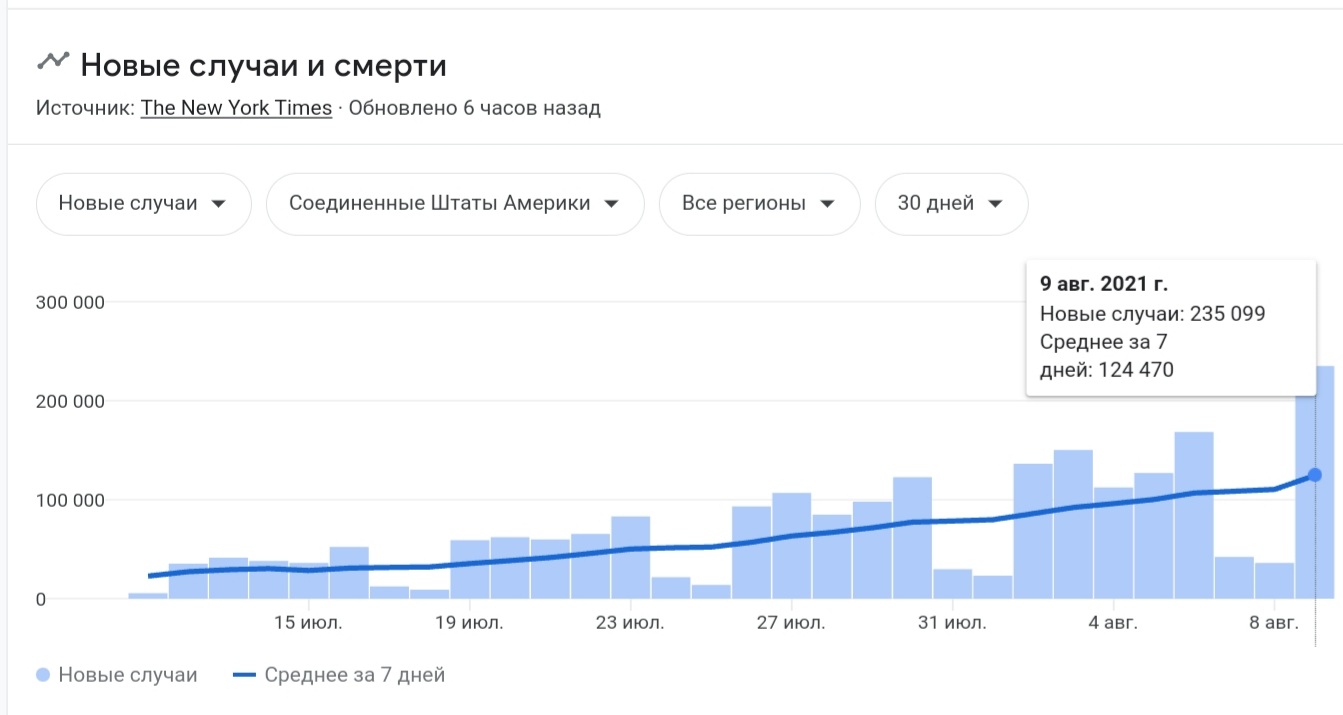Click the 30 July bar above 100,000
Screen dimensions: 1343x715
912,540
